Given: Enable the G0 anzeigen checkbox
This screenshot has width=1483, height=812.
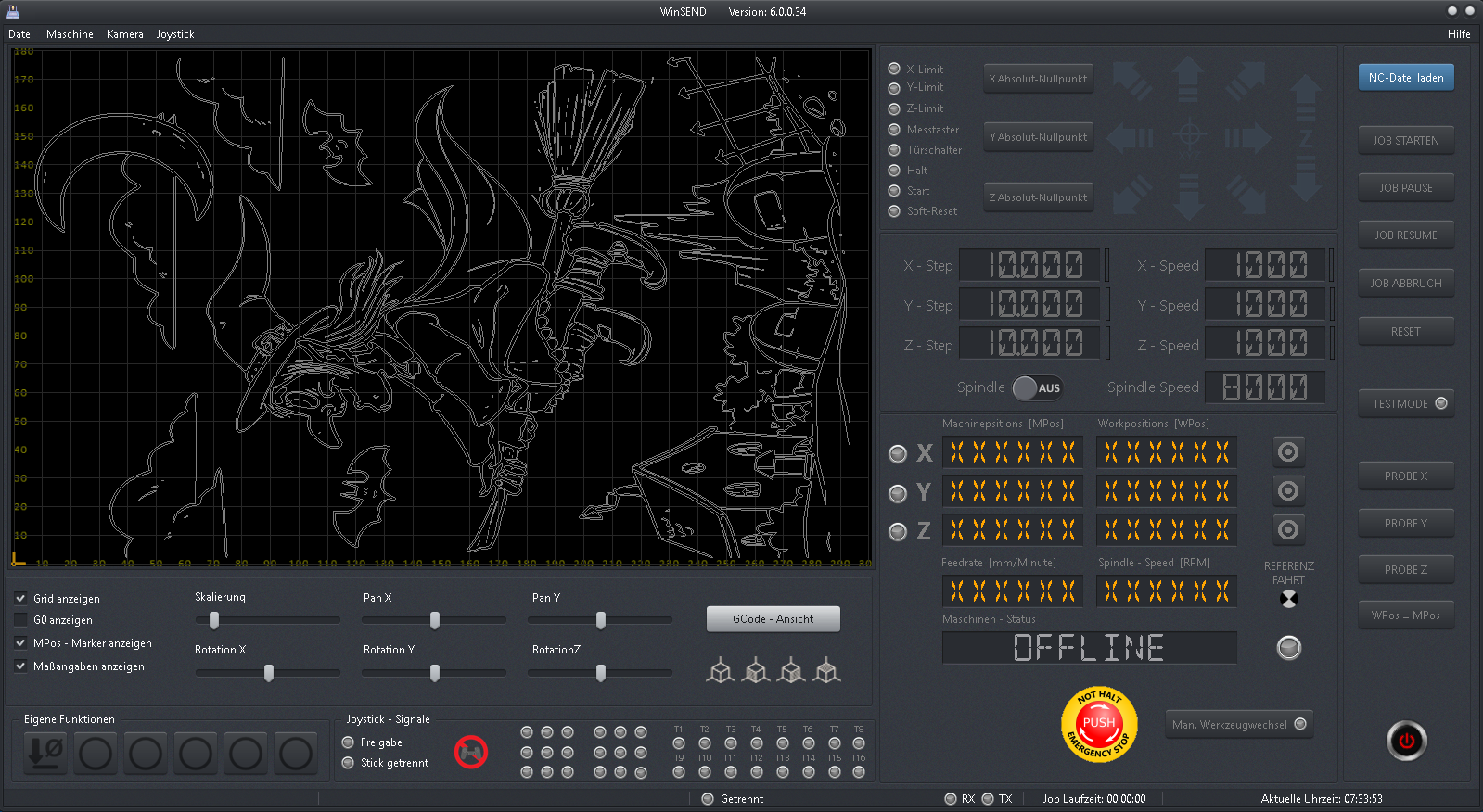Looking at the screenshot, I should click(x=20, y=619).
